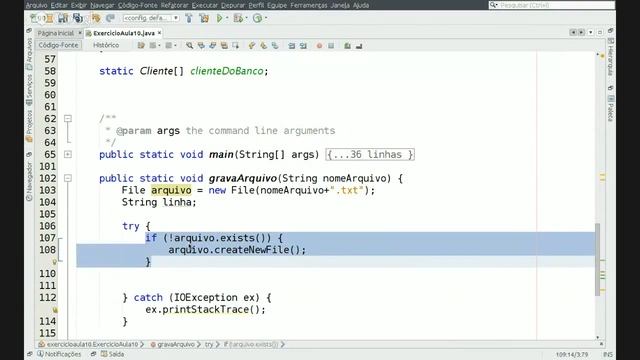This screenshot has height=360, width=640.
Task: Click the Clean and Build icon
Action: pyautogui.click(x=204, y=18)
